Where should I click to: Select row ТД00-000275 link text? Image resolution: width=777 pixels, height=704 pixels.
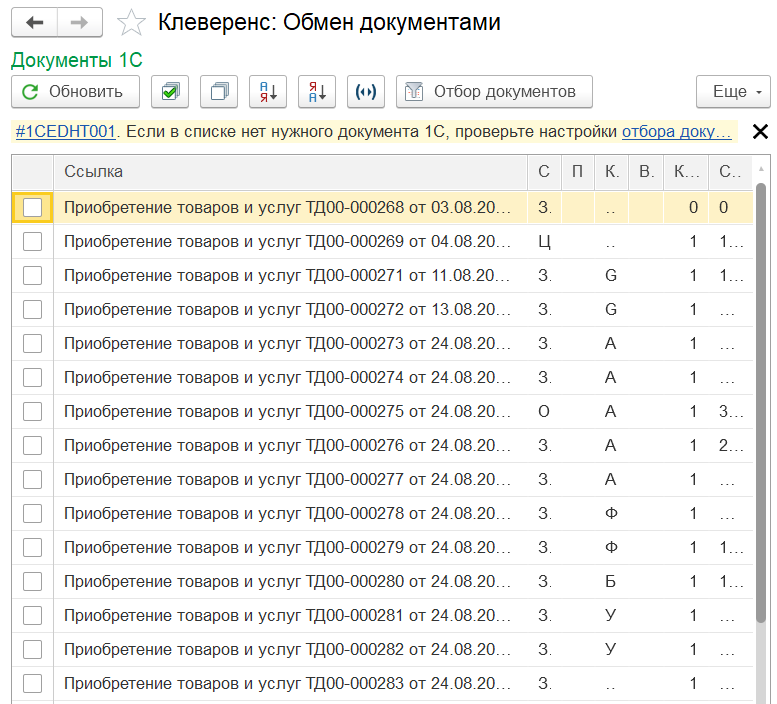point(287,412)
